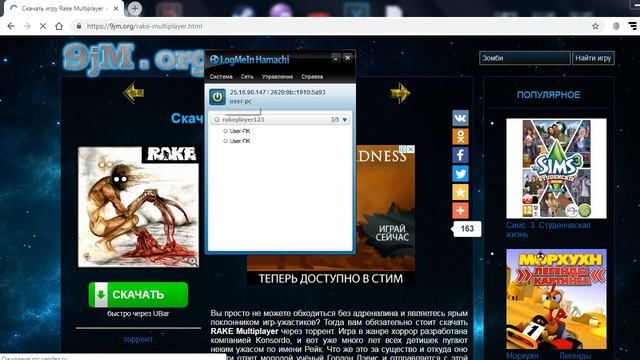Image resolution: width=640 pixels, height=360 pixels.
Task: Open the browser home page
Action: [59, 26]
